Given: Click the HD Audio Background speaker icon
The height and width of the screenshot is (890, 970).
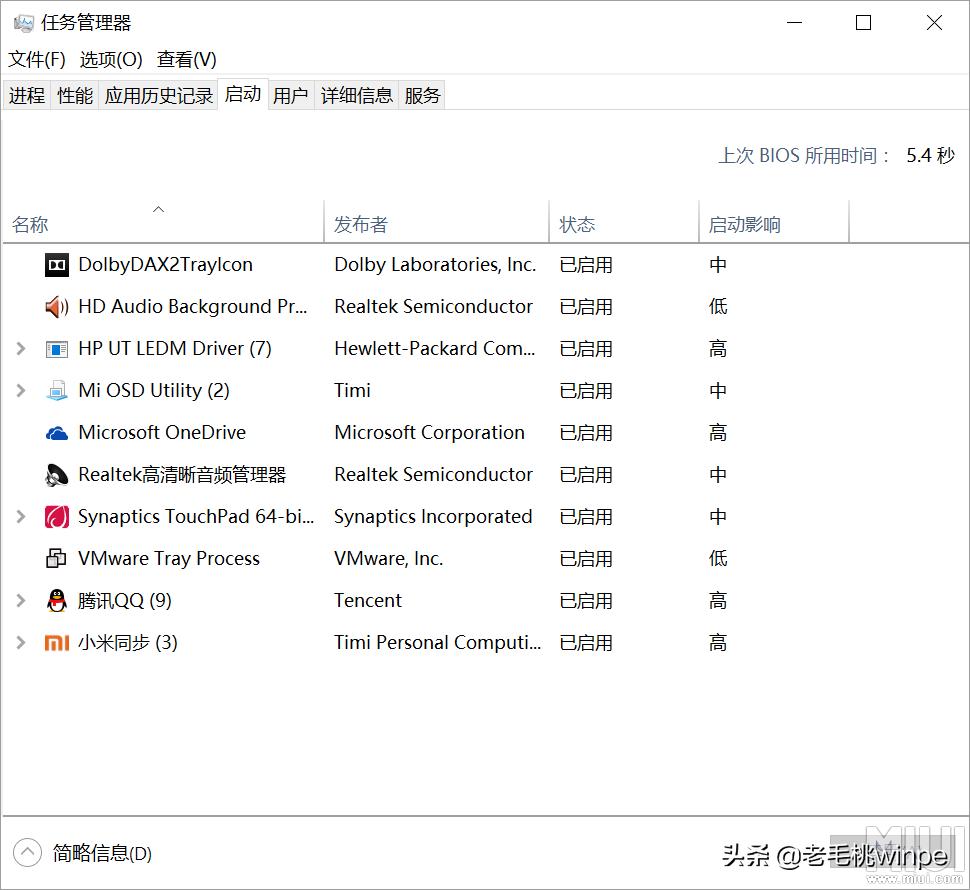Looking at the screenshot, I should tap(57, 307).
